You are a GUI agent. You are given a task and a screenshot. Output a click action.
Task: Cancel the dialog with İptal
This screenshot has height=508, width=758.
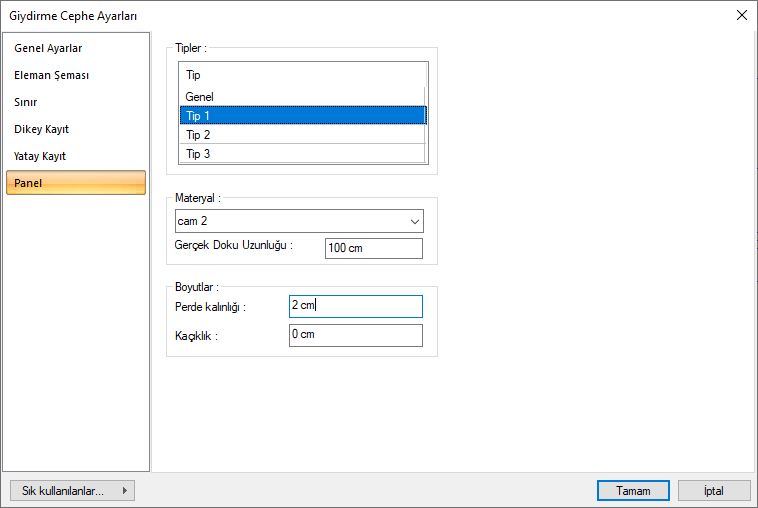714,491
